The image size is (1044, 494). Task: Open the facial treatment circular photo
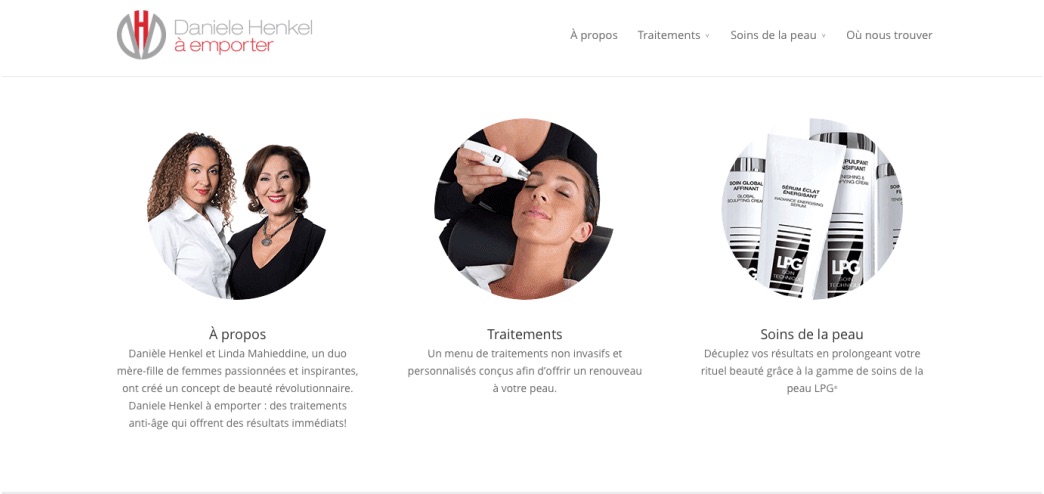tap(524, 209)
